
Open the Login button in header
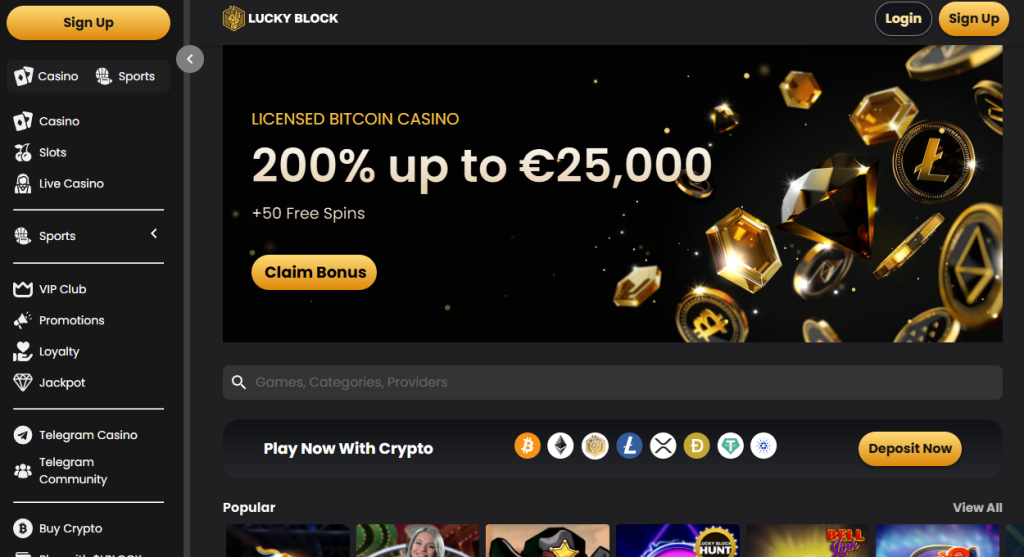tap(903, 19)
